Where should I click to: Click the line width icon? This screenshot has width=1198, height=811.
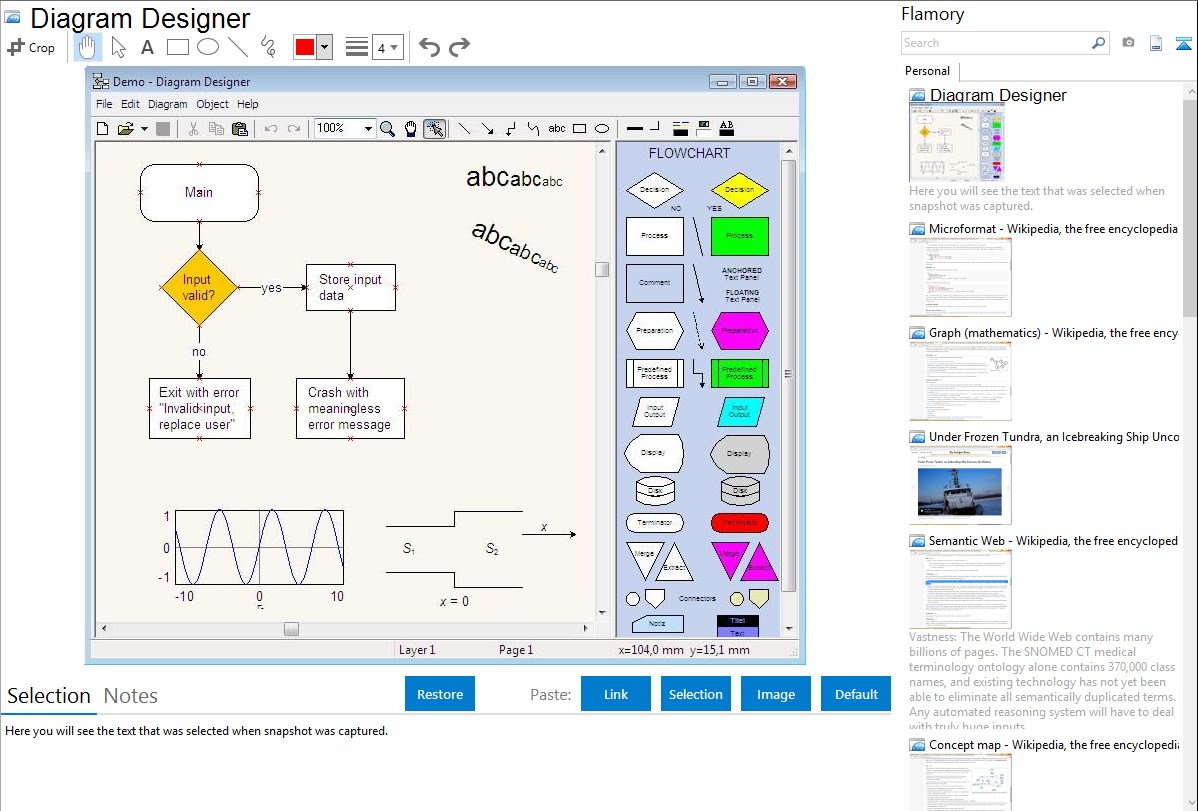[x=635, y=128]
